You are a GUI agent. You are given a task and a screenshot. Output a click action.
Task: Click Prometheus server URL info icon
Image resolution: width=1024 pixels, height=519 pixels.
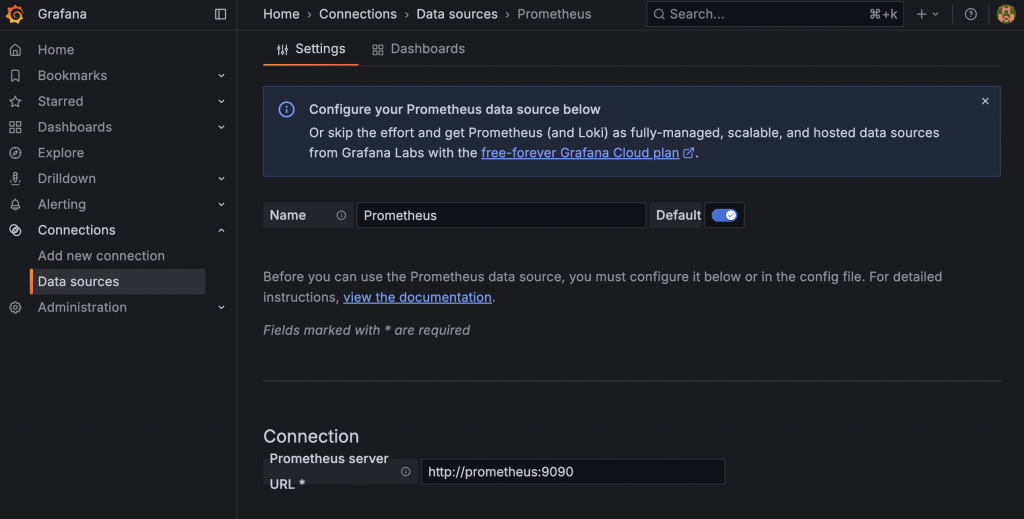pos(406,472)
